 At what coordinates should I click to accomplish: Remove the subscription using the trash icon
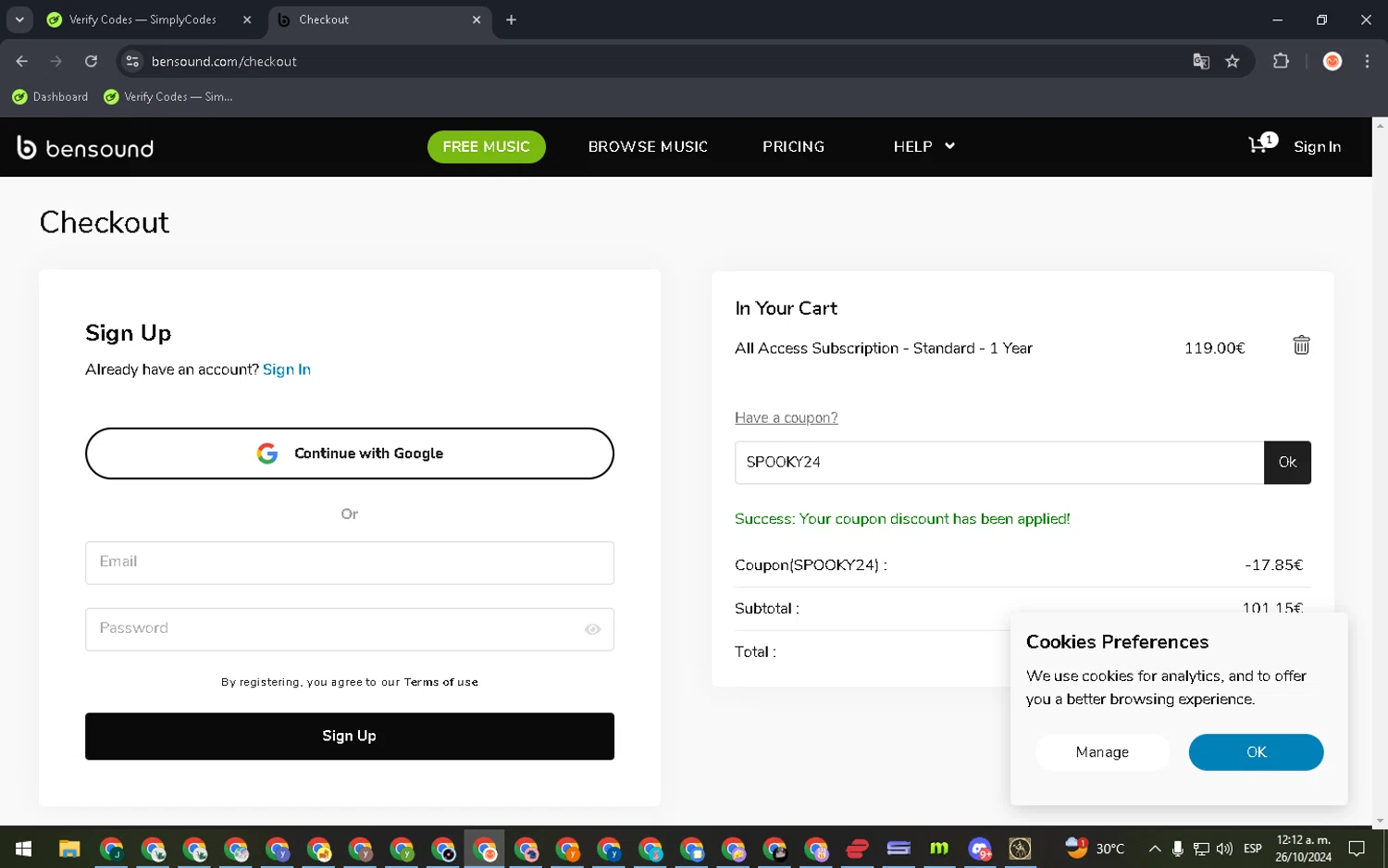(1301, 345)
